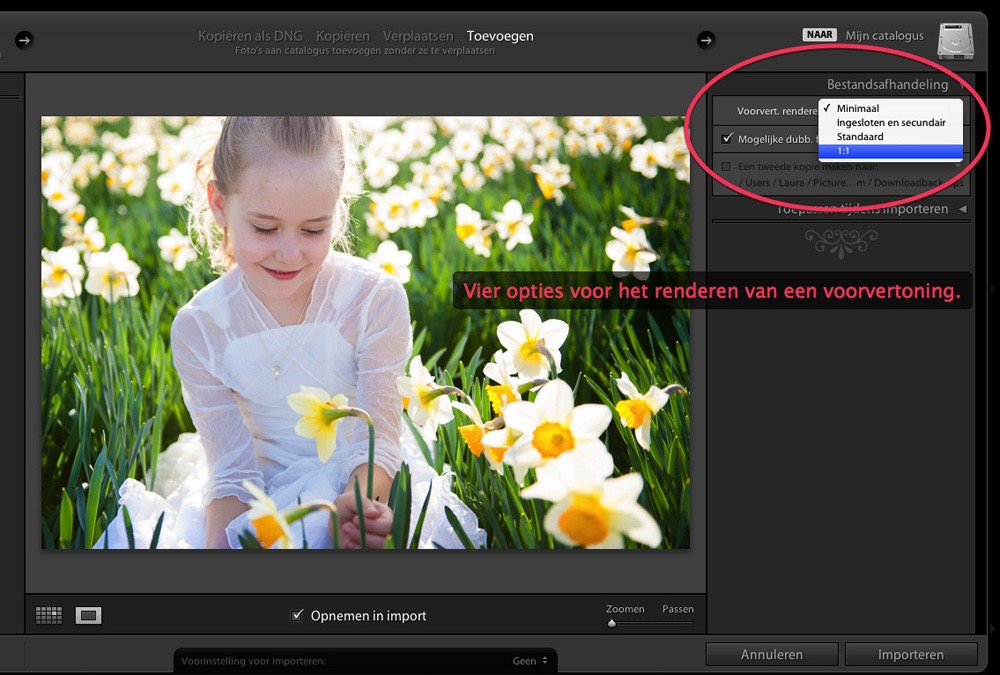The width and height of the screenshot is (1000, 675).
Task: Switch to the 'Kopiëren als DNG' mode
Action: [250, 35]
